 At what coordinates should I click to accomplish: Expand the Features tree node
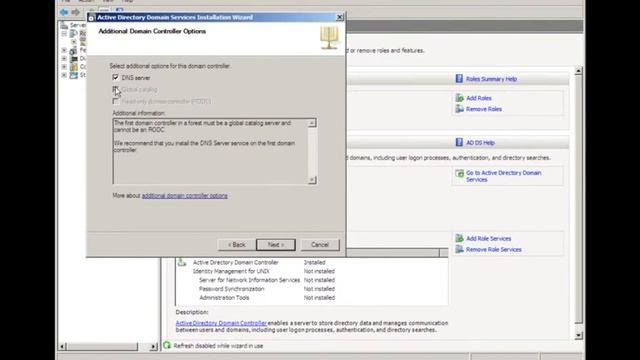(x=64, y=50)
